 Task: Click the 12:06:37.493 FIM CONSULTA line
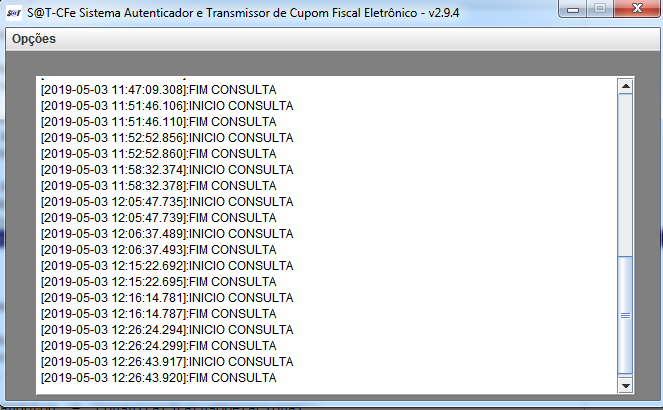tap(159, 250)
